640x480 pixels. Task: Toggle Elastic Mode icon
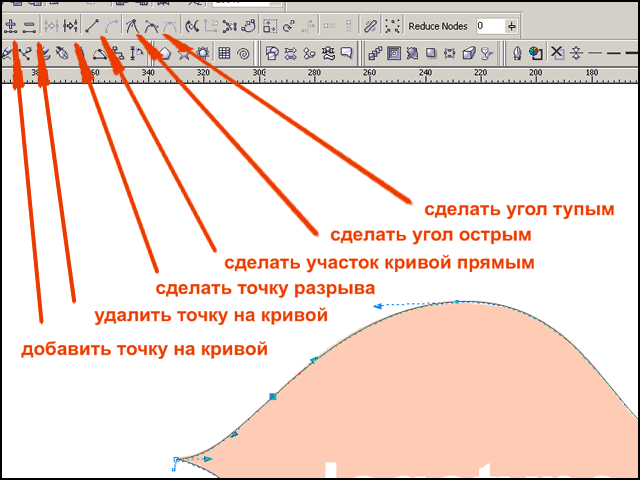coord(370,27)
